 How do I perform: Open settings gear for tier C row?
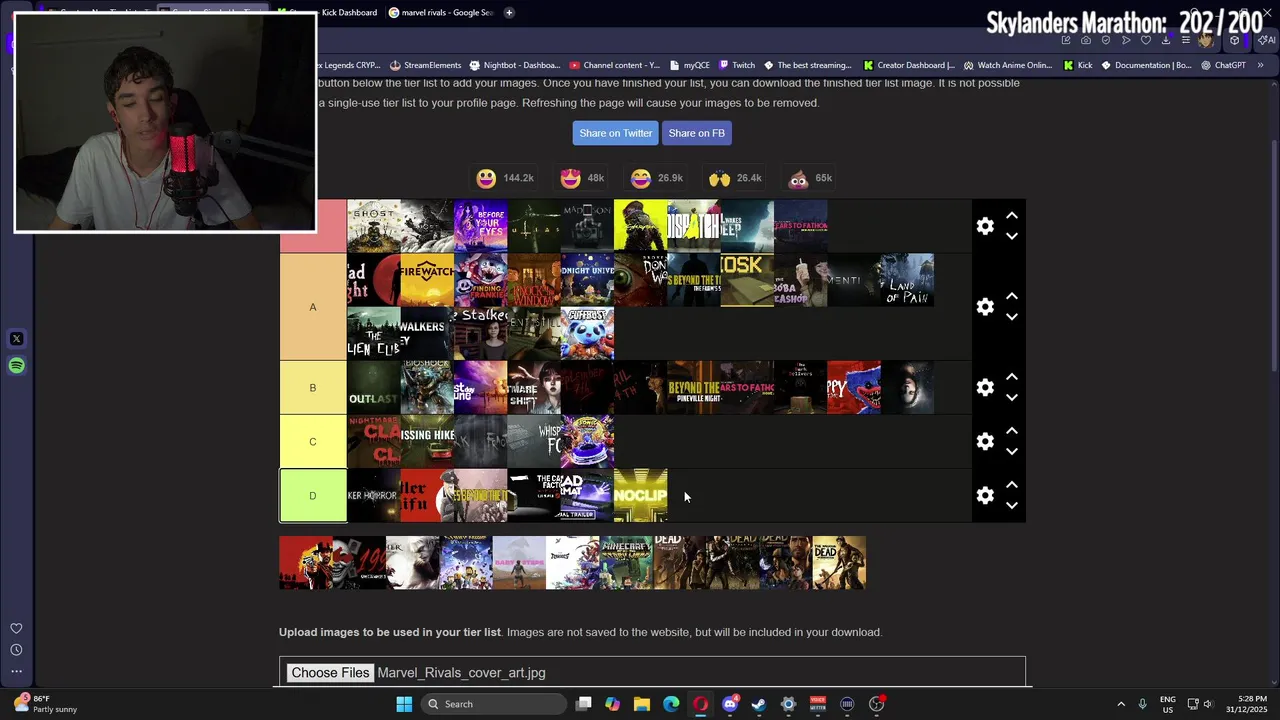(x=985, y=442)
